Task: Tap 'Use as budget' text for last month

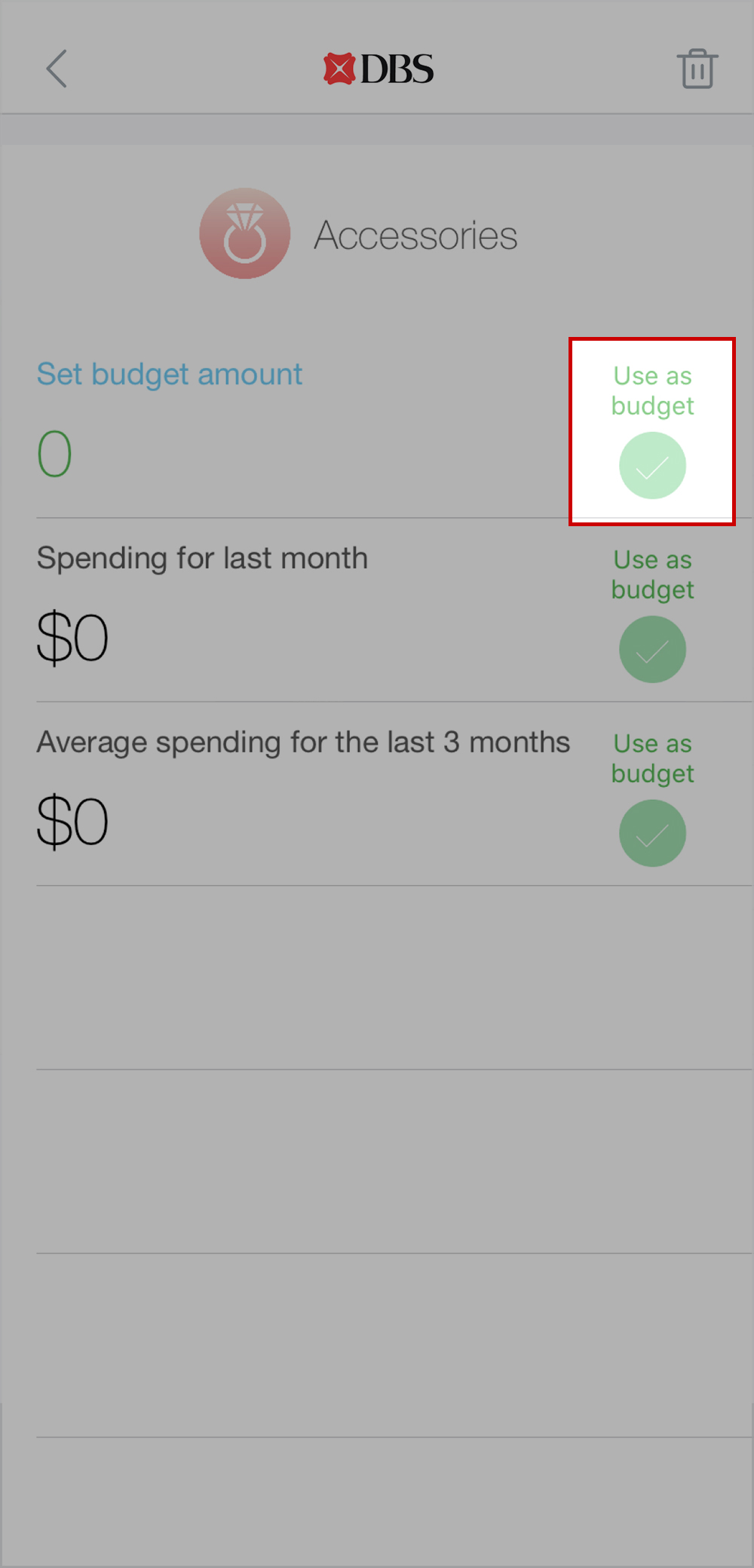Action: click(x=652, y=574)
